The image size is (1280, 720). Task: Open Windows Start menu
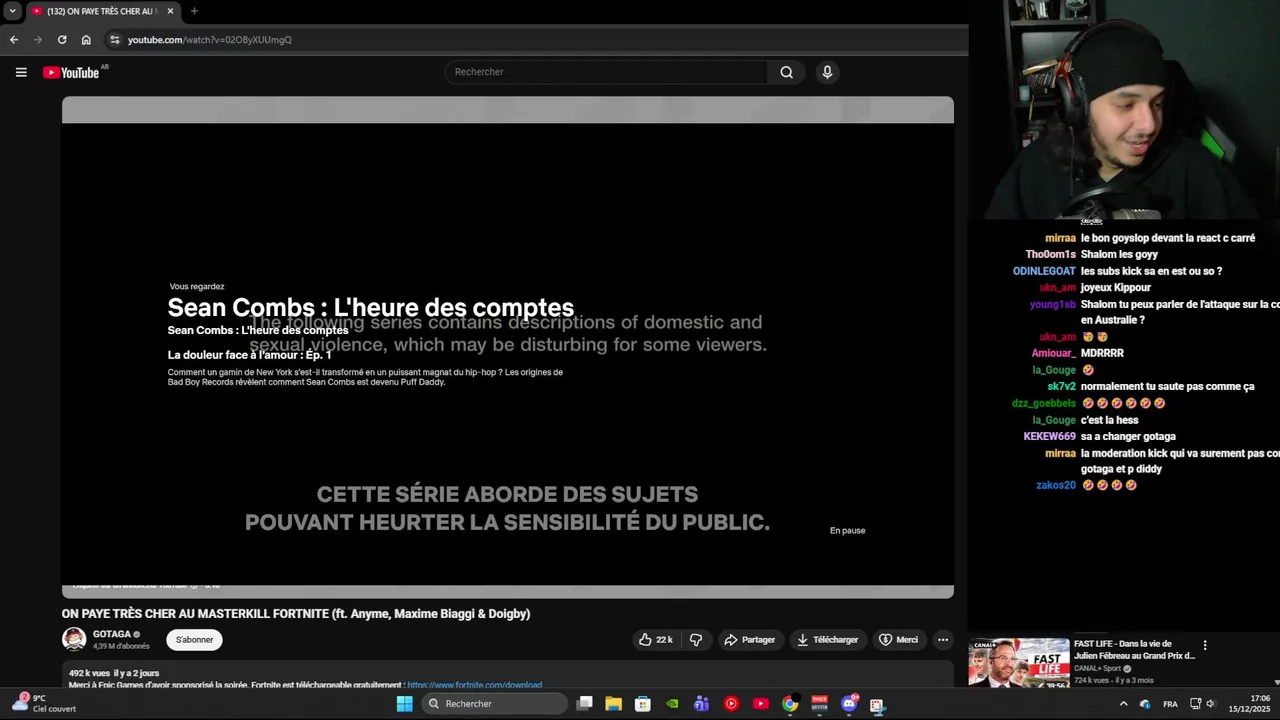404,704
